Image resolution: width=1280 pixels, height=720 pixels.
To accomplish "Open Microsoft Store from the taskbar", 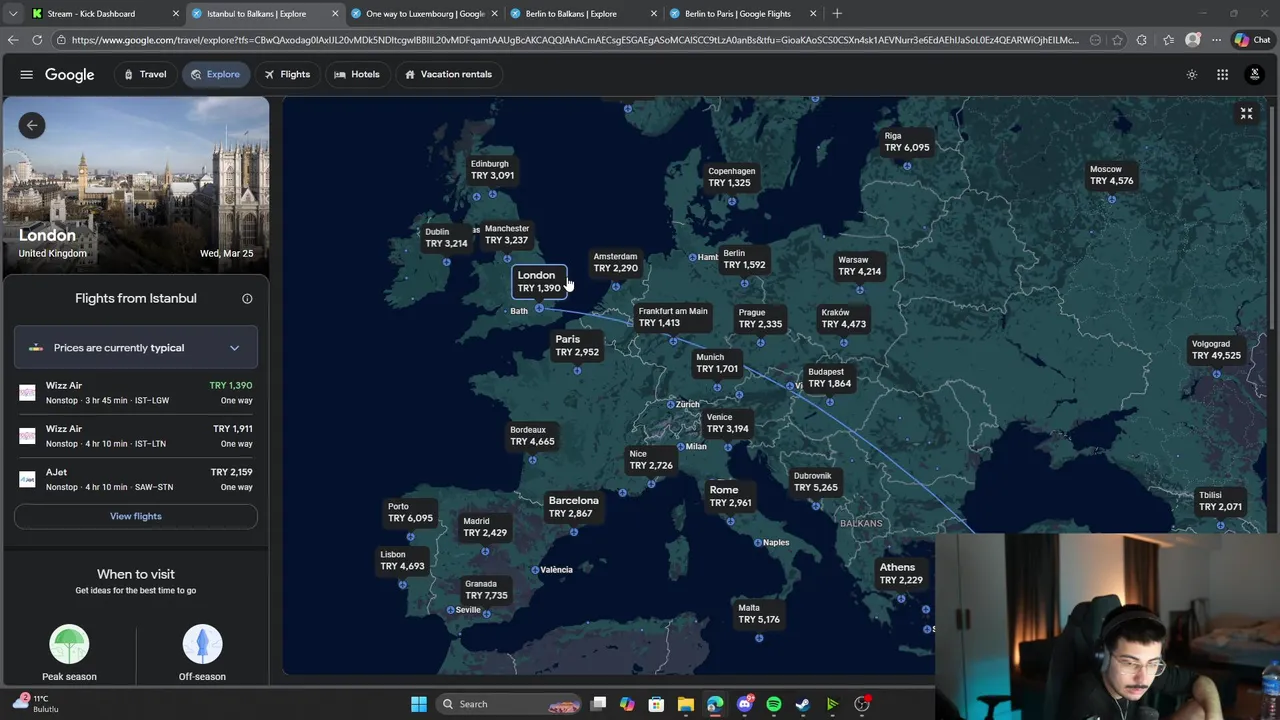I will (x=656, y=704).
